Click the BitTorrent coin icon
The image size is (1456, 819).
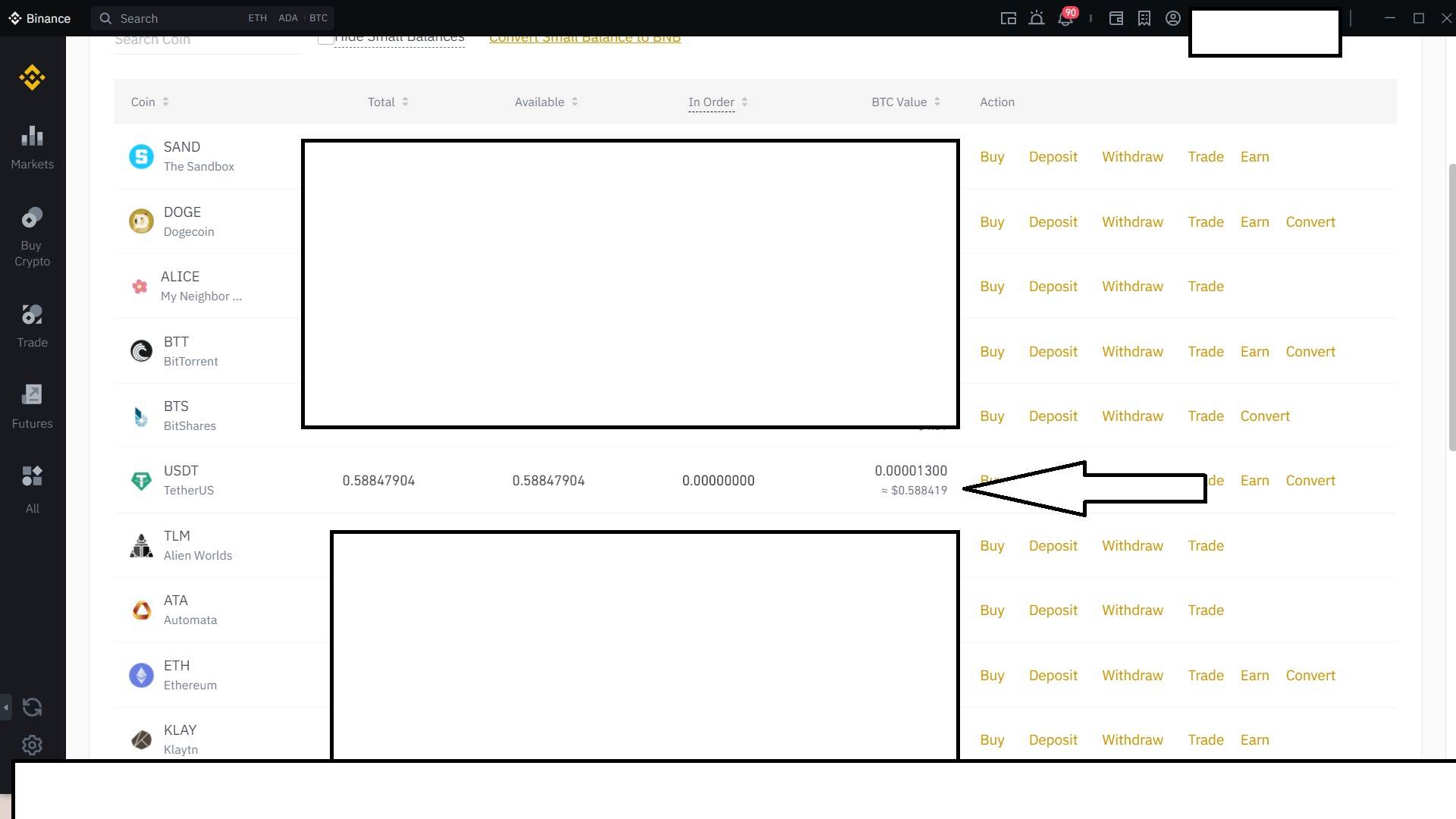click(x=141, y=351)
